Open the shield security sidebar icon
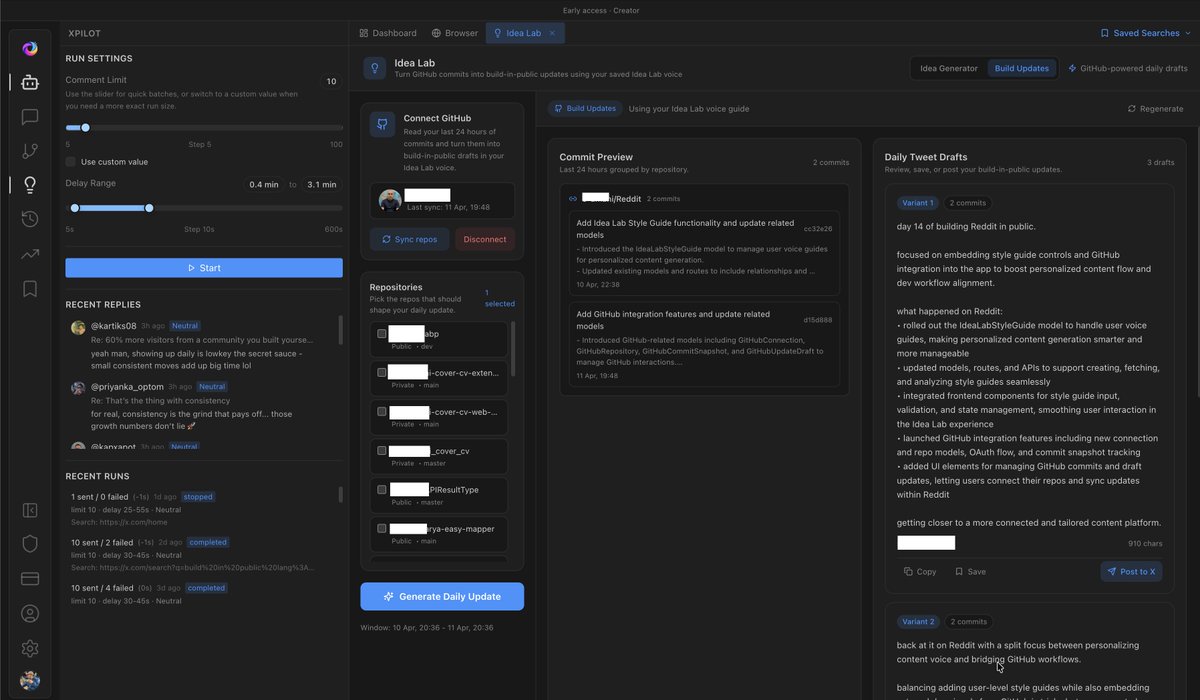The height and width of the screenshot is (700, 1200). tap(30, 544)
